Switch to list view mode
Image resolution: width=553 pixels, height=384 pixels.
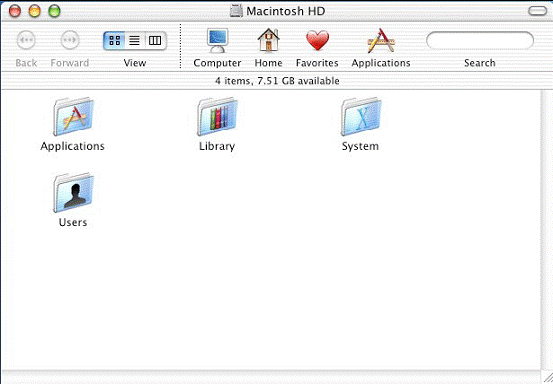(x=134, y=41)
